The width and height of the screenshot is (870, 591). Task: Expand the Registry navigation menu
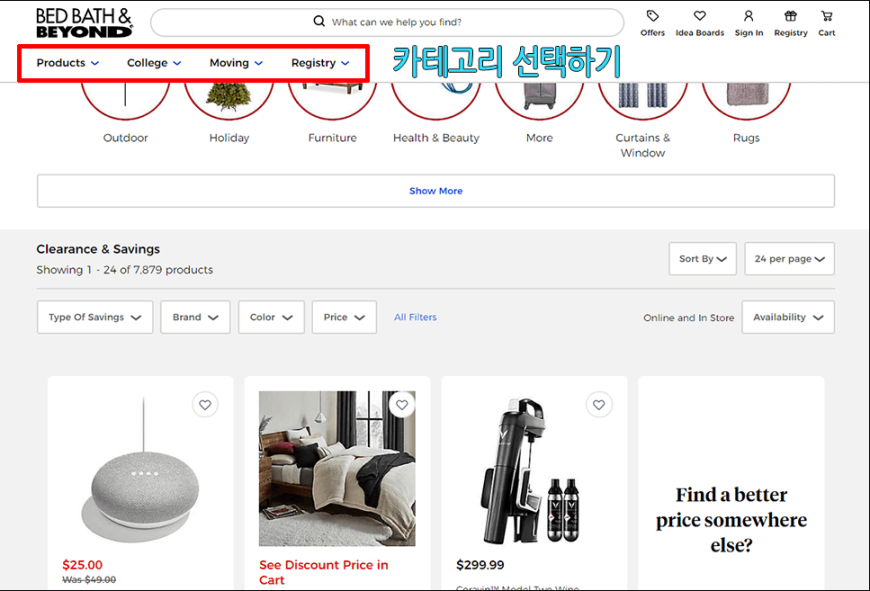(x=320, y=63)
